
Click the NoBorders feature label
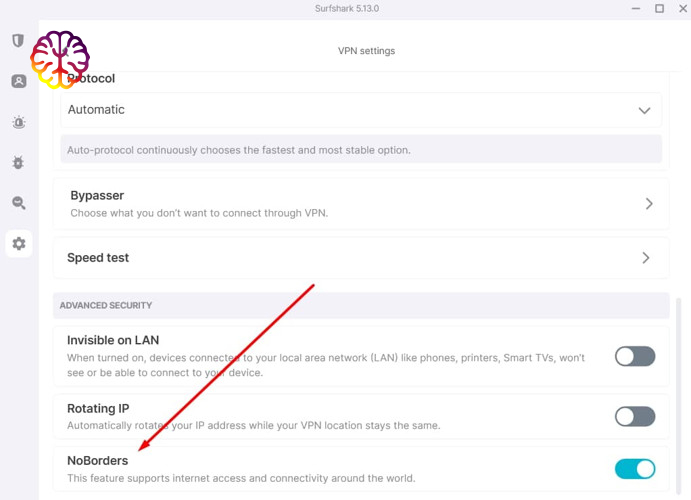click(97, 461)
